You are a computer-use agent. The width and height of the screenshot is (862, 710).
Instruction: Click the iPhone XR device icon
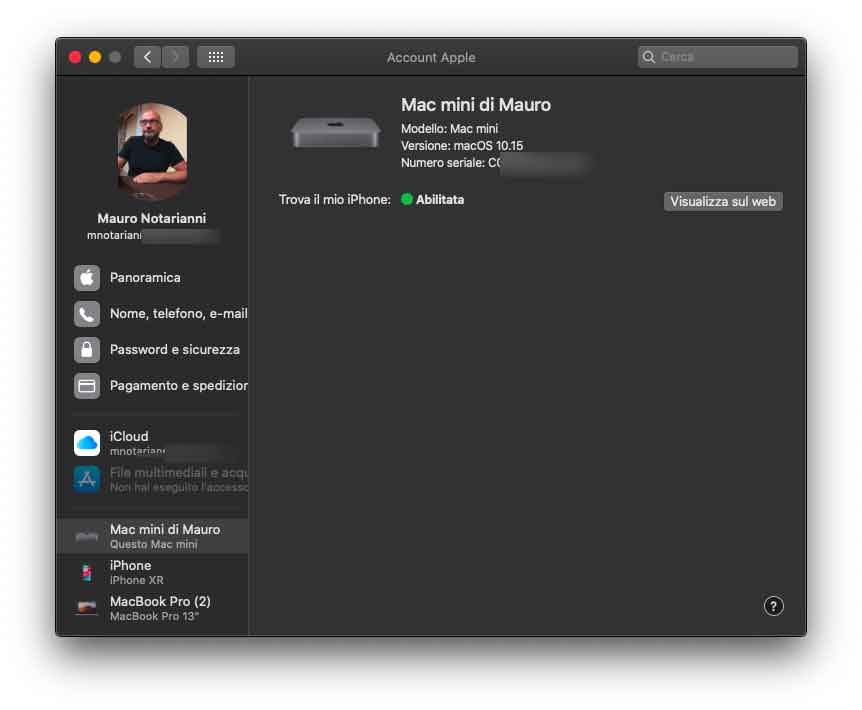point(87,572)
